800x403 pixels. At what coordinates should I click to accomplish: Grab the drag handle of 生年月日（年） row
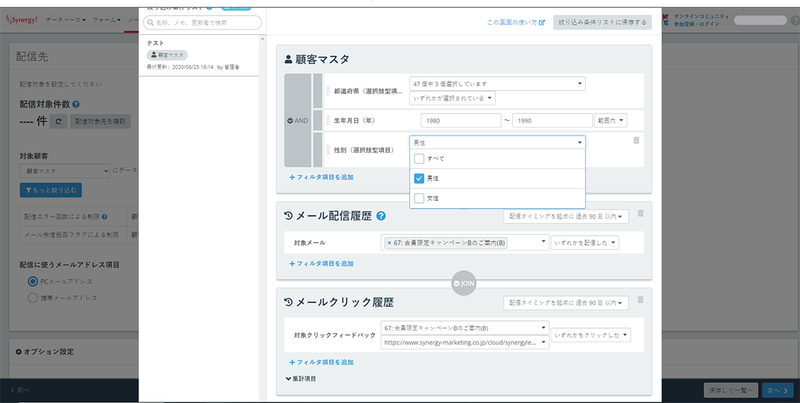pyautogui.click(x=329, y=121)
